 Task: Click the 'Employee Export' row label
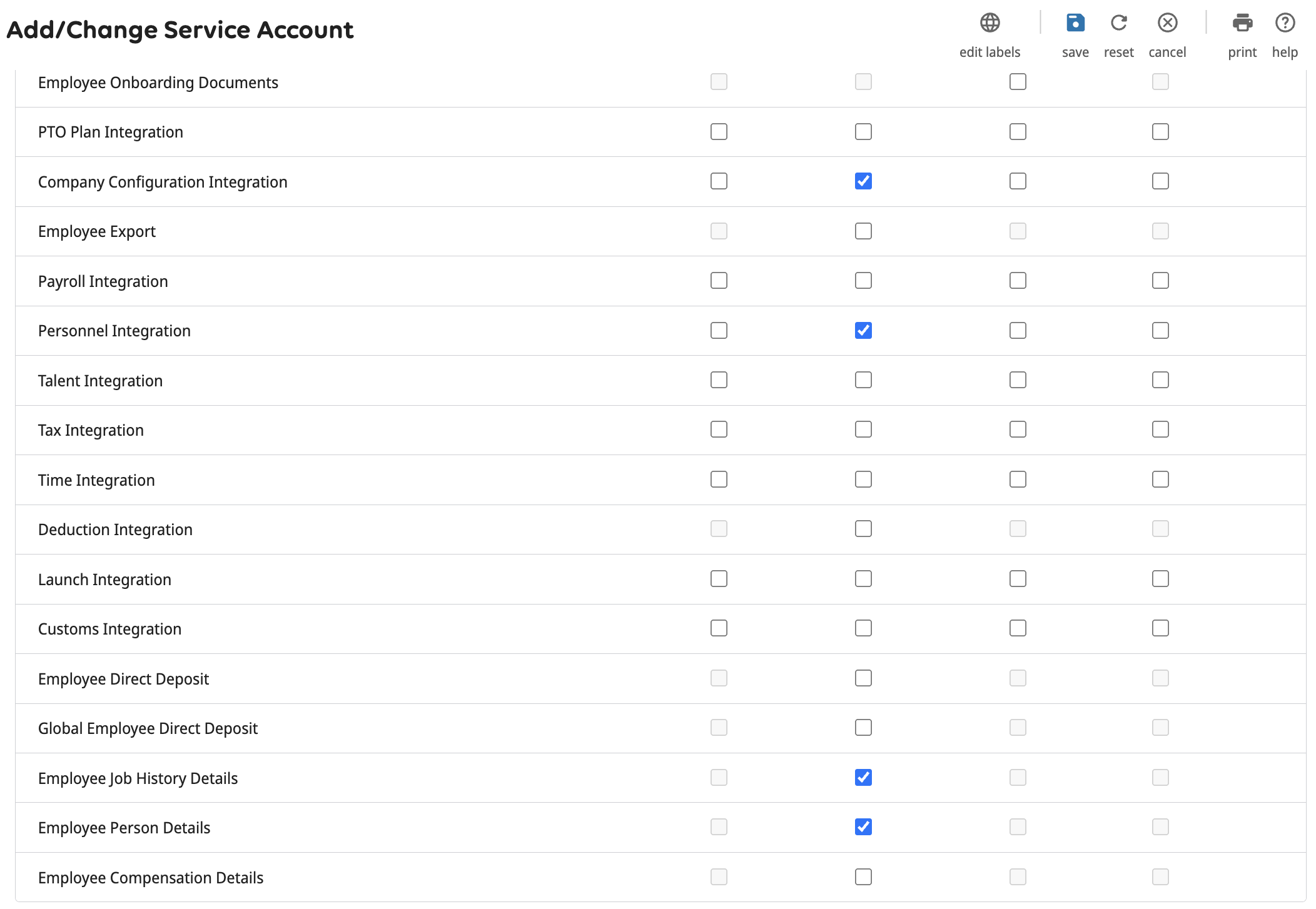[x=97, y=231]
